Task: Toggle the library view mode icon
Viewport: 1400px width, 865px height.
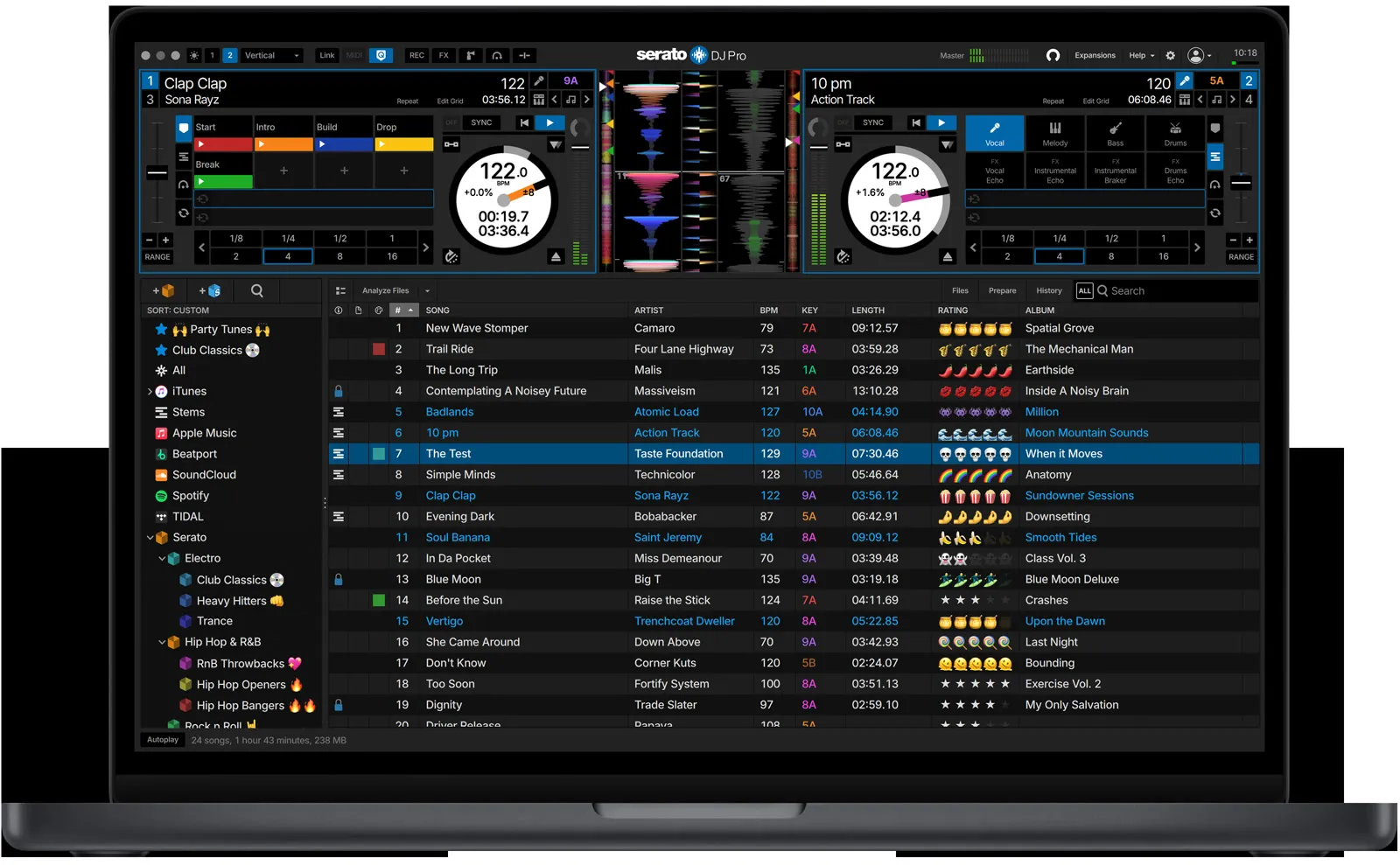Action: click(340, 291)
